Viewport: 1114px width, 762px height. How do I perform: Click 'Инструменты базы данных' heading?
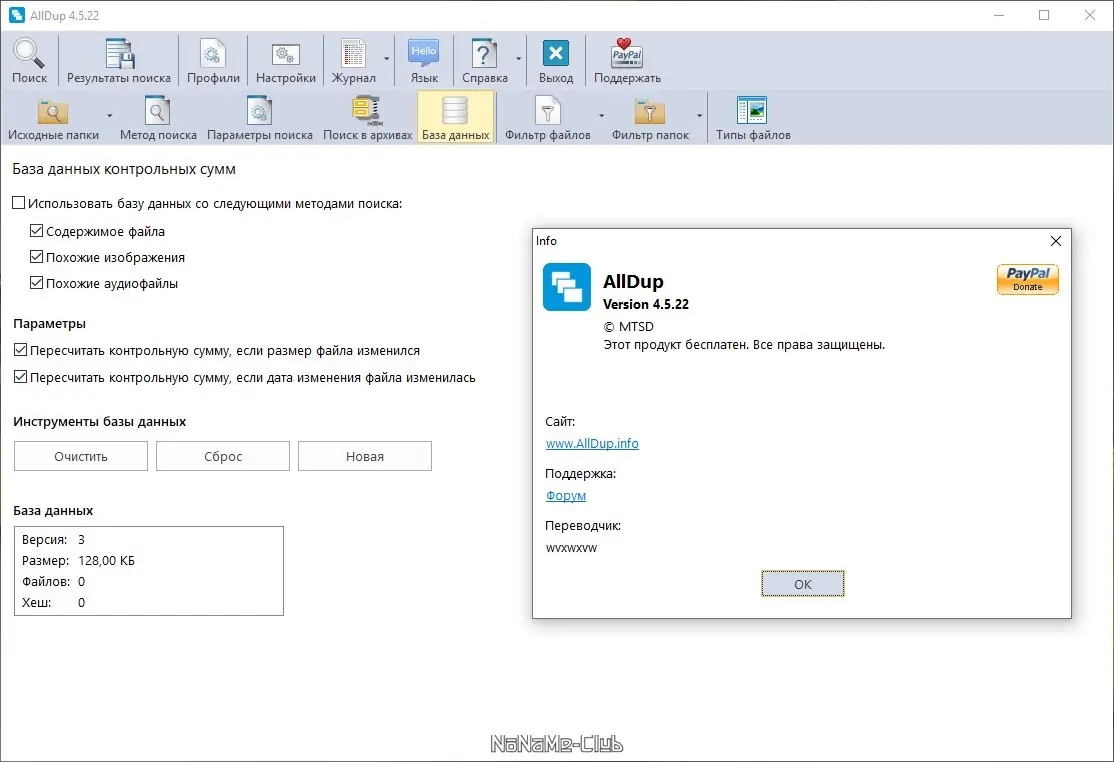99,421
